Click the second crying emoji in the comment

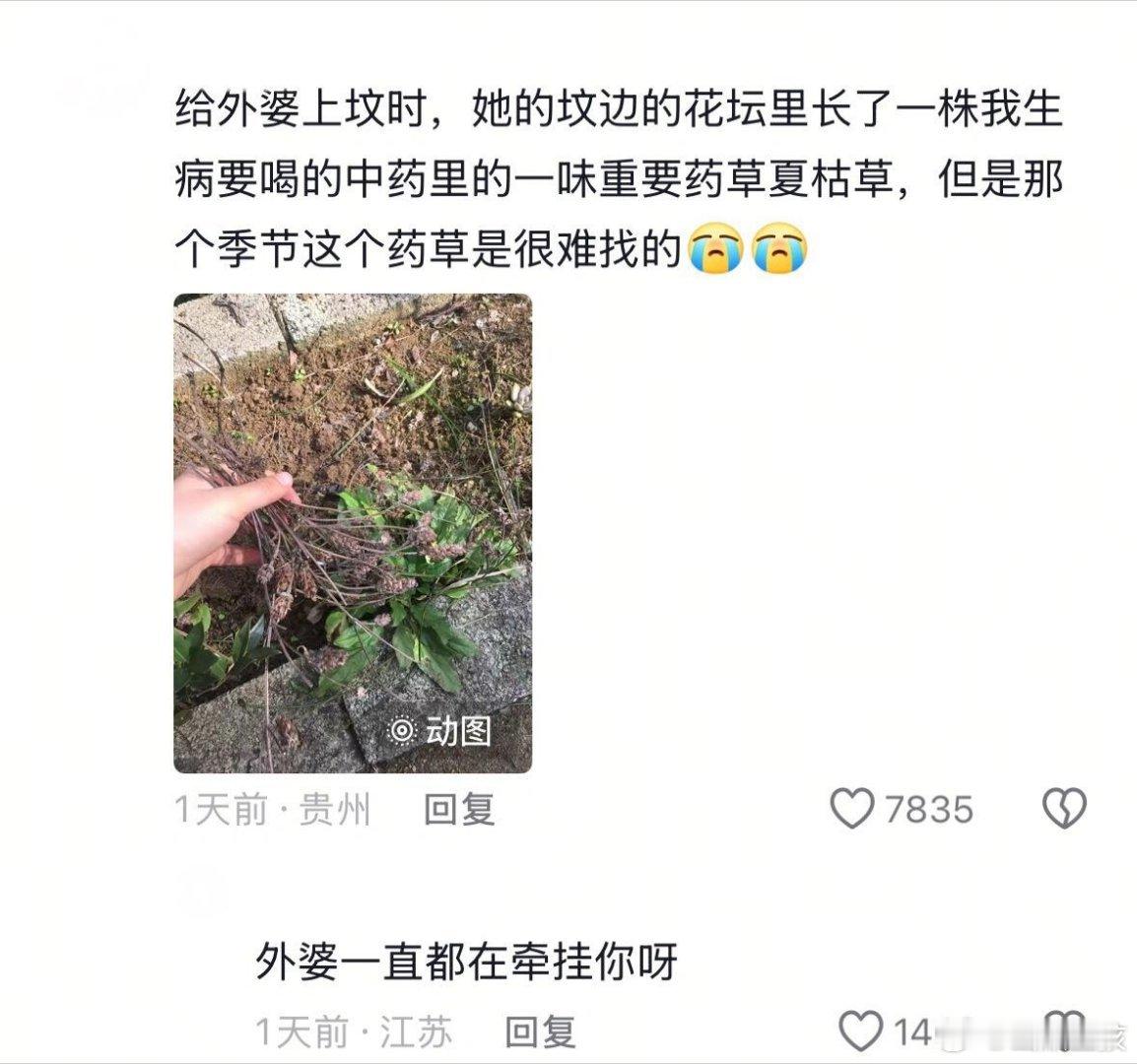coord(778,248)
